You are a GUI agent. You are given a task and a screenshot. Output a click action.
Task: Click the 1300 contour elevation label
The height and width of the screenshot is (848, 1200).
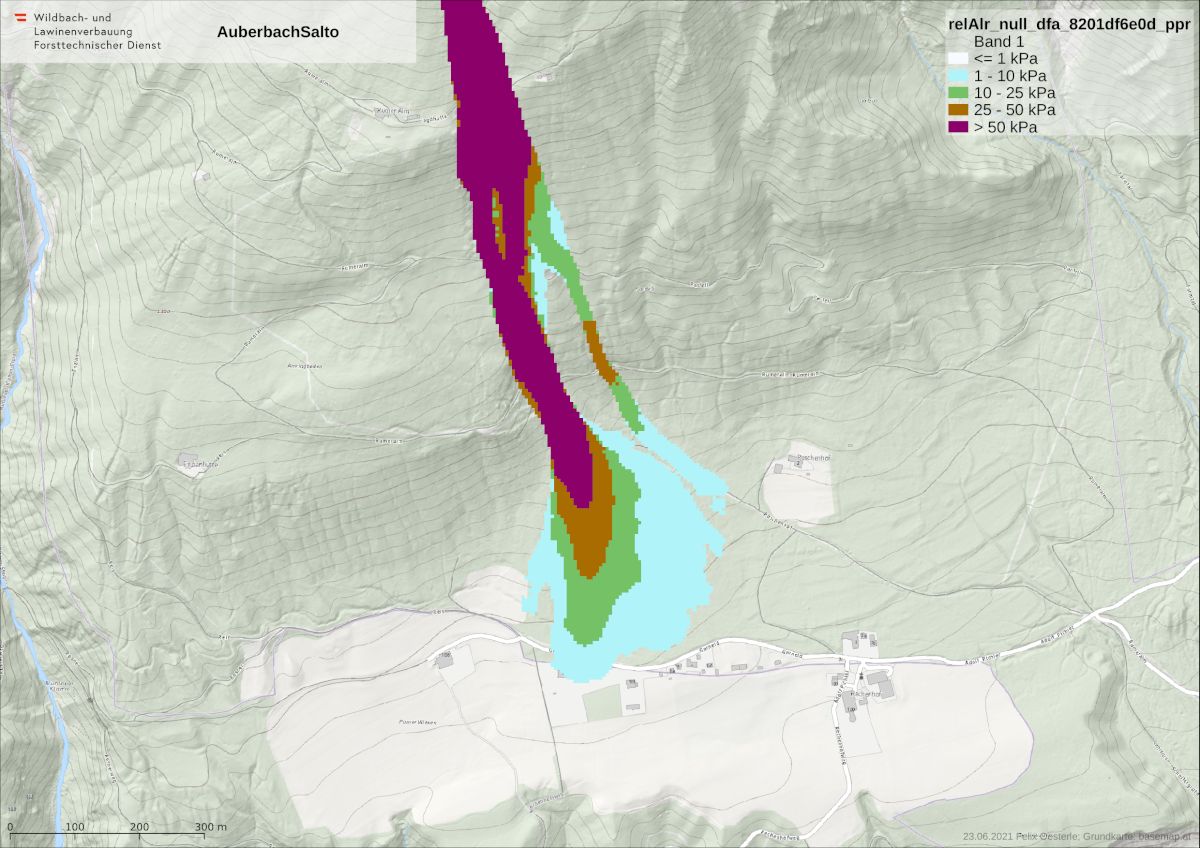point(163,312)
